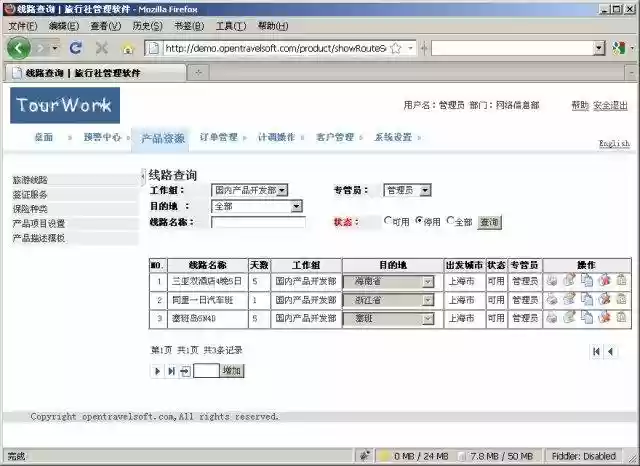The height and width of the screenshot is (466, 640).
Task: Open 旅游线路 in the sidebar
Action: coord(30,180)
